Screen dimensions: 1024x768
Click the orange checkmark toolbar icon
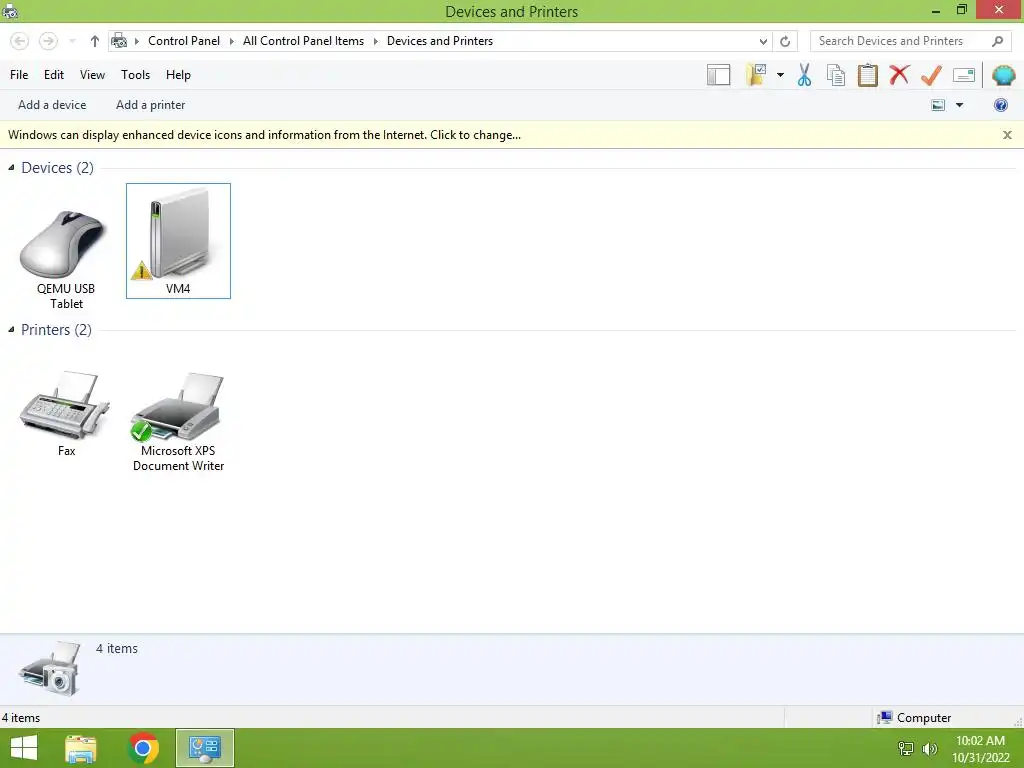931,75
